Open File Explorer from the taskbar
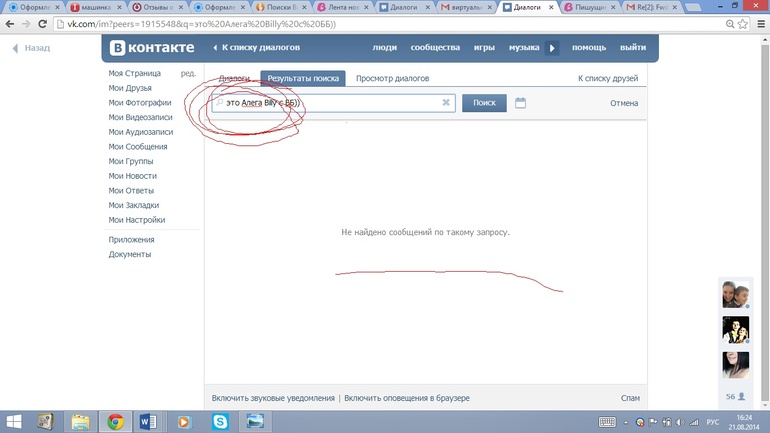The image size is (770, 433). coord(81,422)
